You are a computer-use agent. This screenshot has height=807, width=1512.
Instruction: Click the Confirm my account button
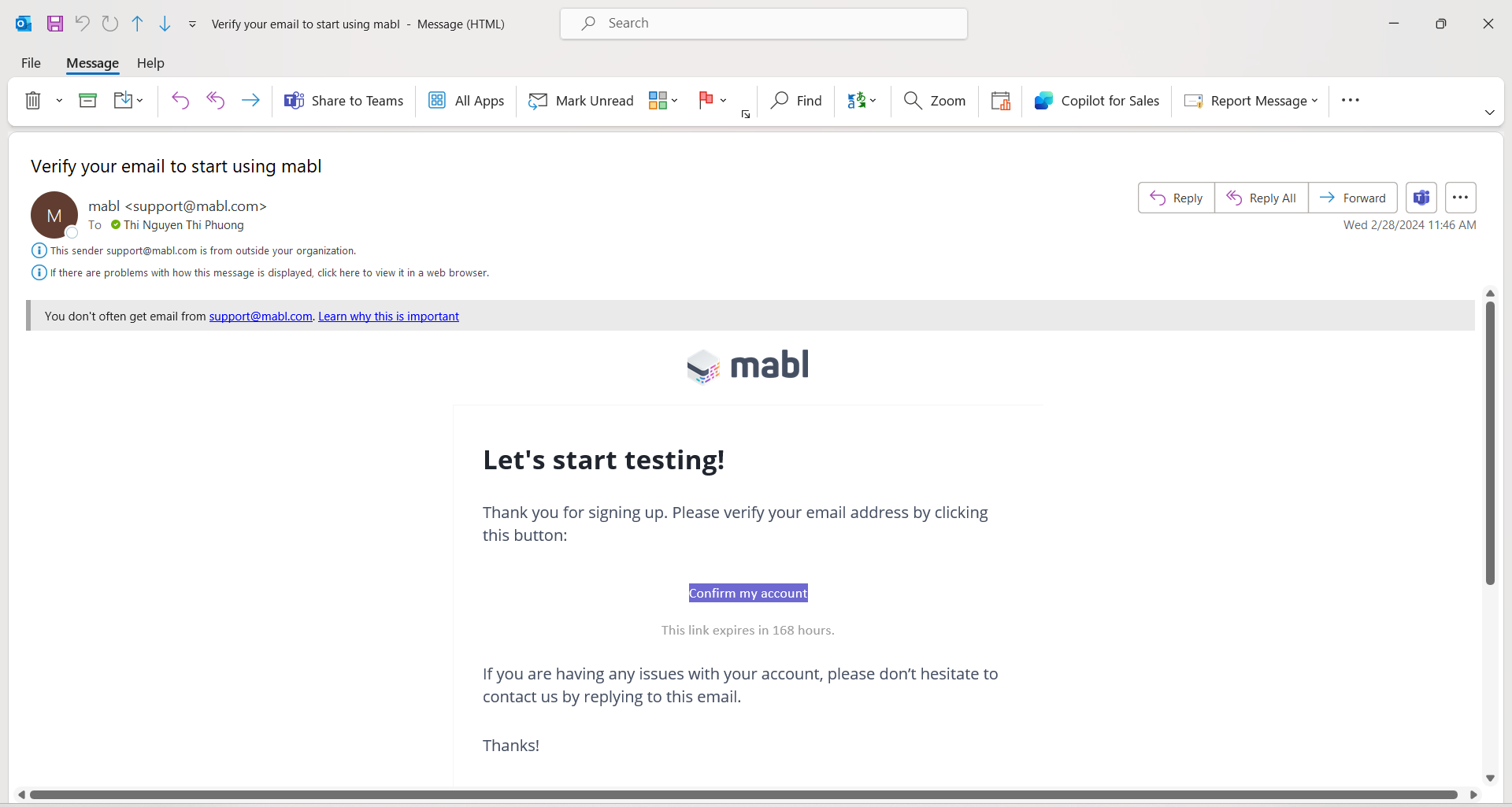pyautogui.click(x=747, y=593)
